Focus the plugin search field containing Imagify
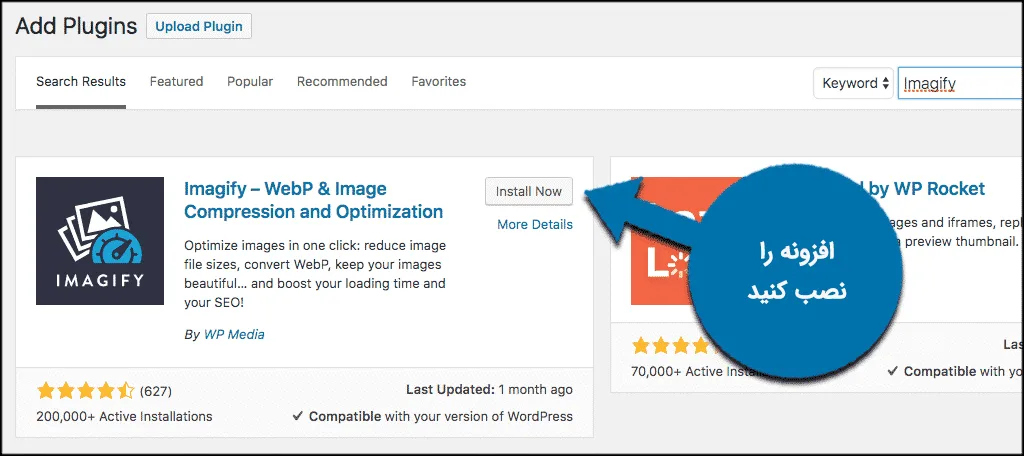Image resolution: width=1024 pixels, height=456 pixels. tap(961, 83)
